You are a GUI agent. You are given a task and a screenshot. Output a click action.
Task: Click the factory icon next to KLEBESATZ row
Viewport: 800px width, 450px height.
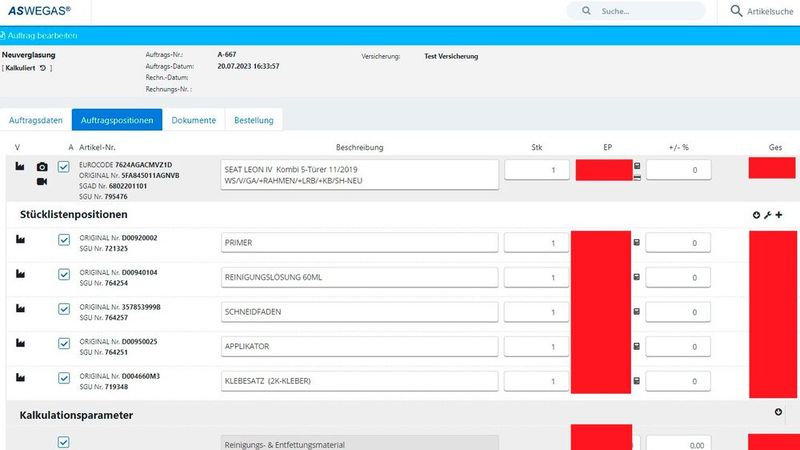19,379
